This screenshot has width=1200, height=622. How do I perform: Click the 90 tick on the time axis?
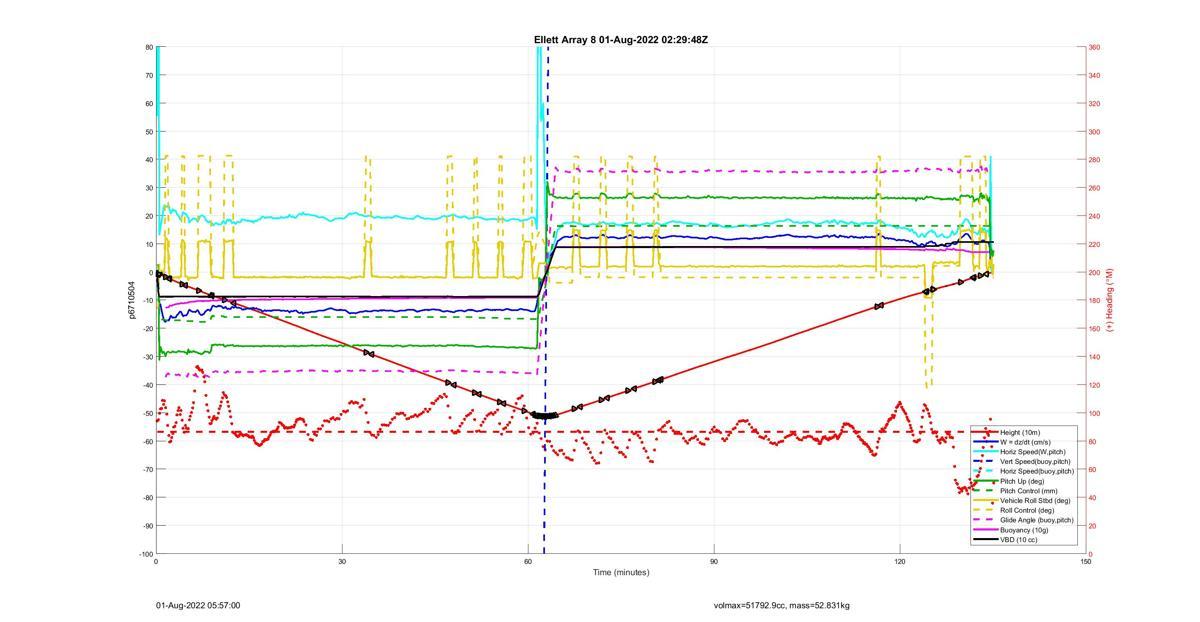tap(714, 561)
